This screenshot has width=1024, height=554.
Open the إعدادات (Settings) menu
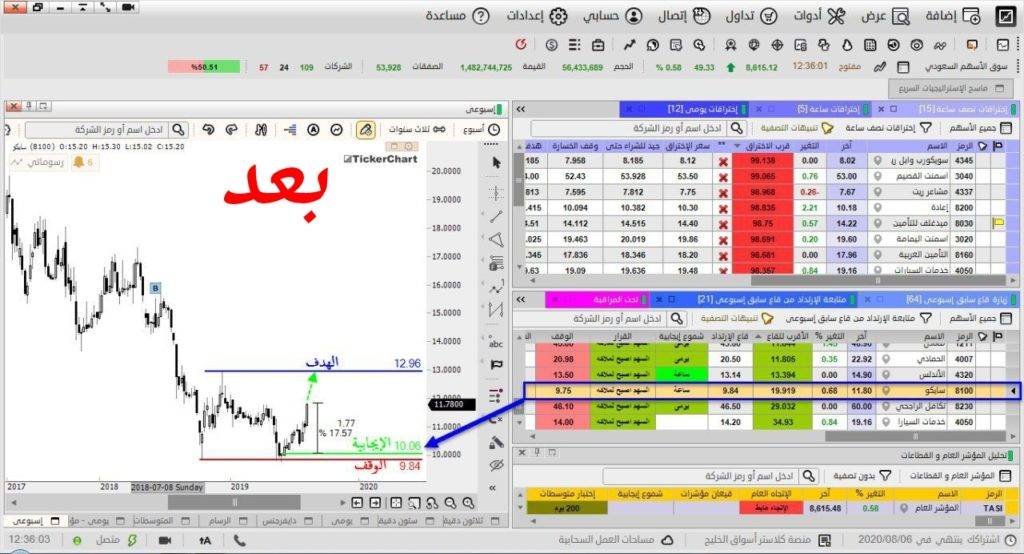537,16
